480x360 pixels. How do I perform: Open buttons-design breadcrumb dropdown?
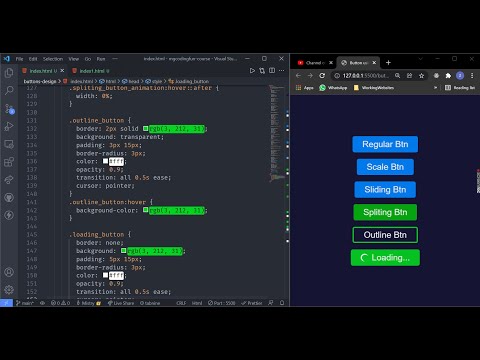[x=40, y=81]
